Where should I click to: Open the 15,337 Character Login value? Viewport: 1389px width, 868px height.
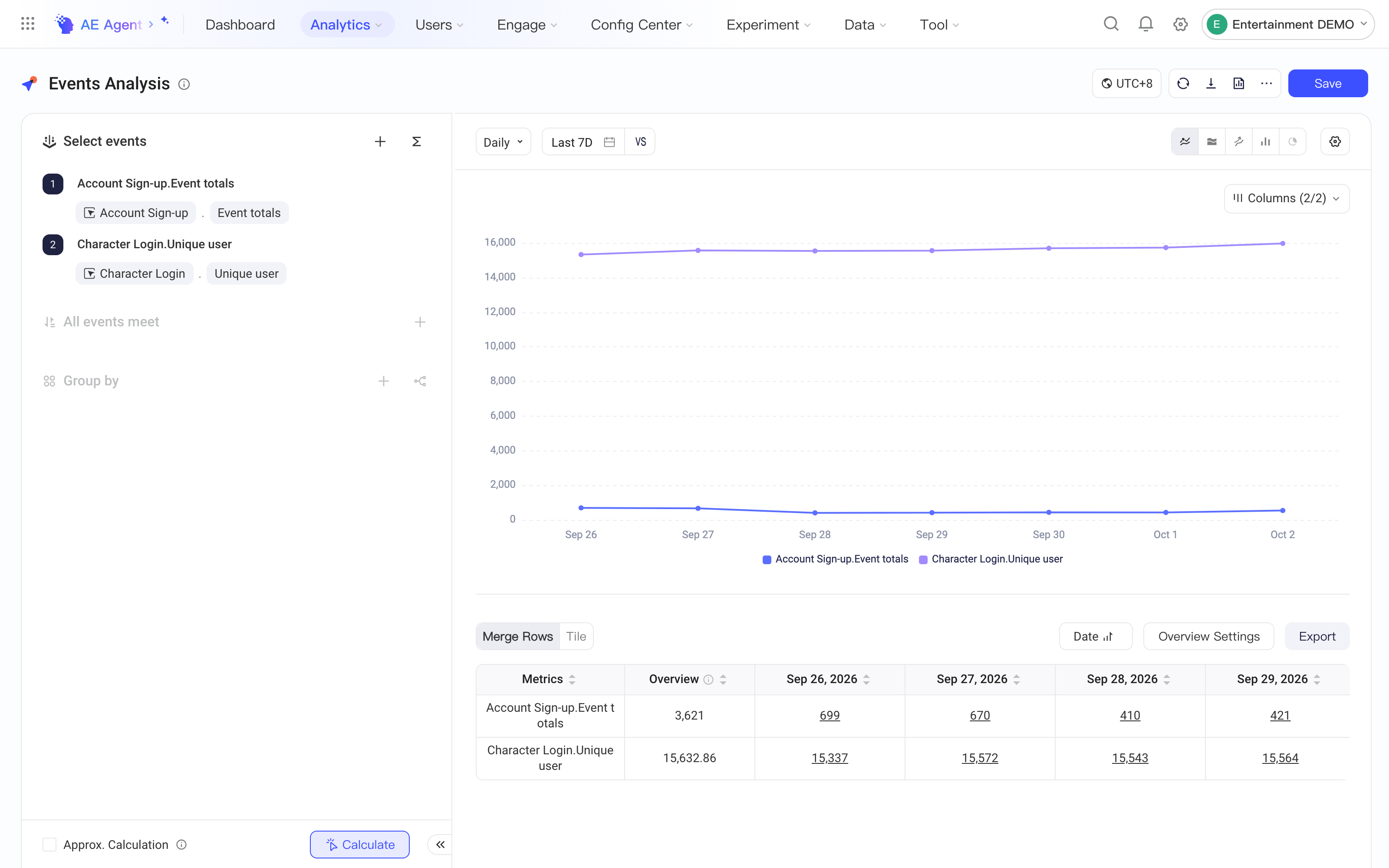pos(829,758)
